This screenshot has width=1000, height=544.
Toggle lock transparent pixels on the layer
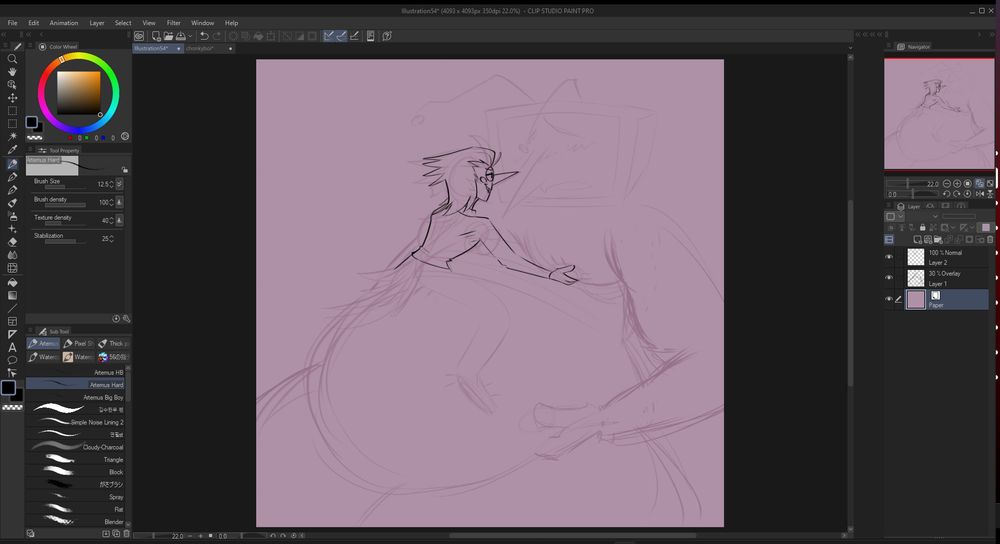point(932,228)
